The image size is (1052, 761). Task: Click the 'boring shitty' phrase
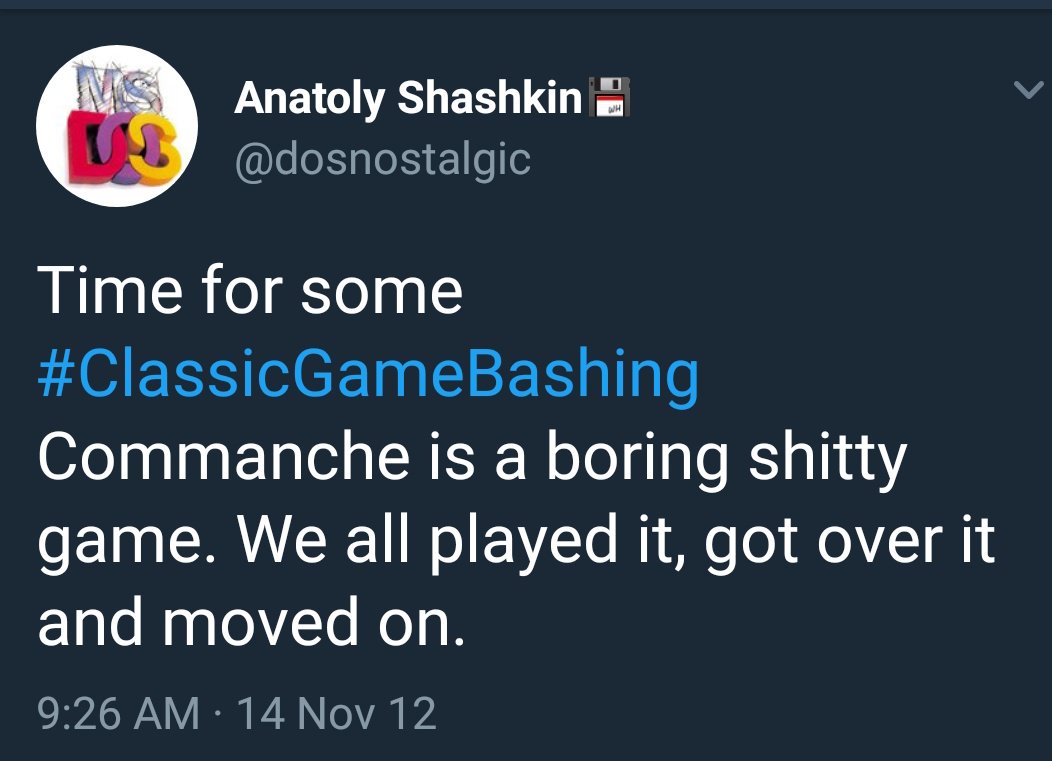pos(726,460)
